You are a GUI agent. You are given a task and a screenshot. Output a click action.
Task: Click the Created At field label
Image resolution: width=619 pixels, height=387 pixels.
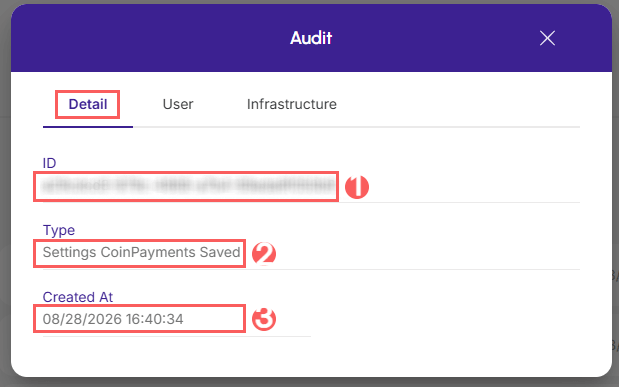tap(78, 297)
